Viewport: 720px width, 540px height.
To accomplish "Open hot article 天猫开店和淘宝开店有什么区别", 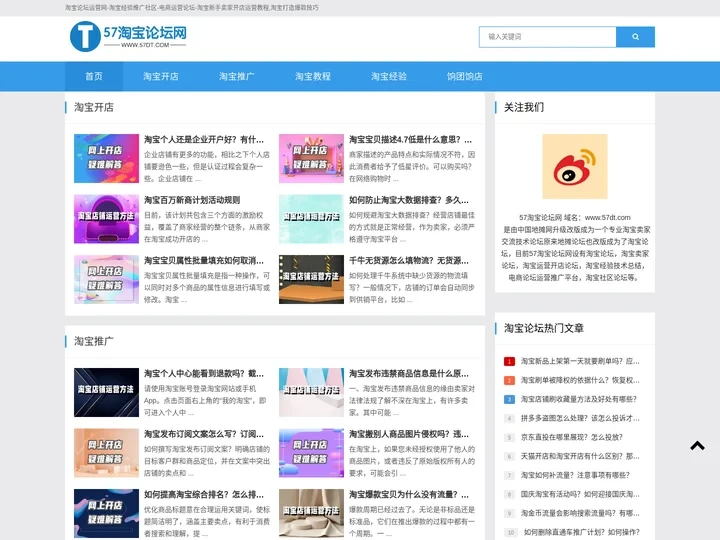I will point(580,456).
